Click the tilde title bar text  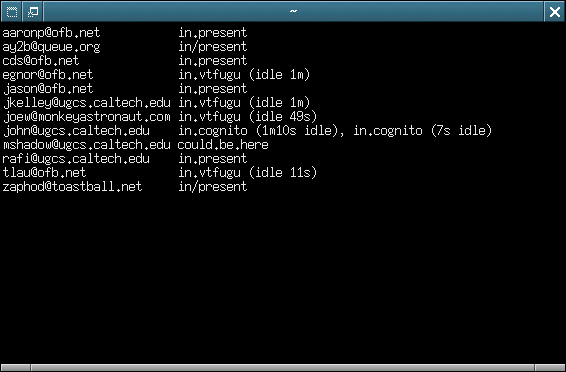pyautogui.click(x=293, y=11)
